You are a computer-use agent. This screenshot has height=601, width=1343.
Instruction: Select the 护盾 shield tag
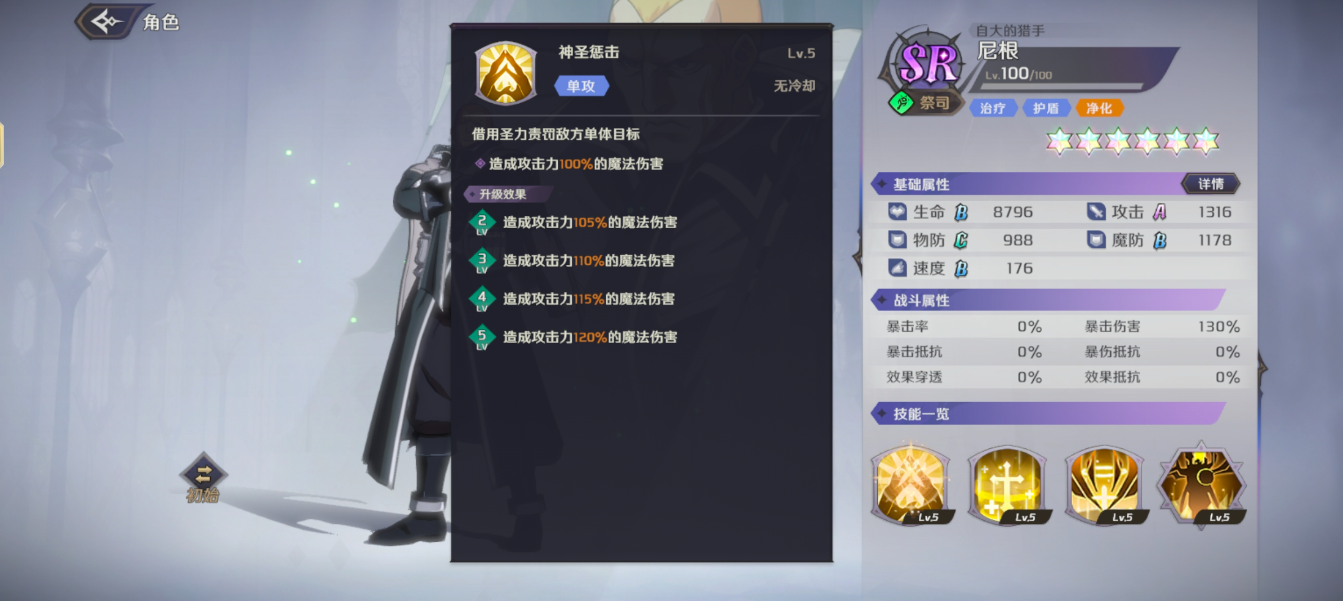[x=1046, y=108]
